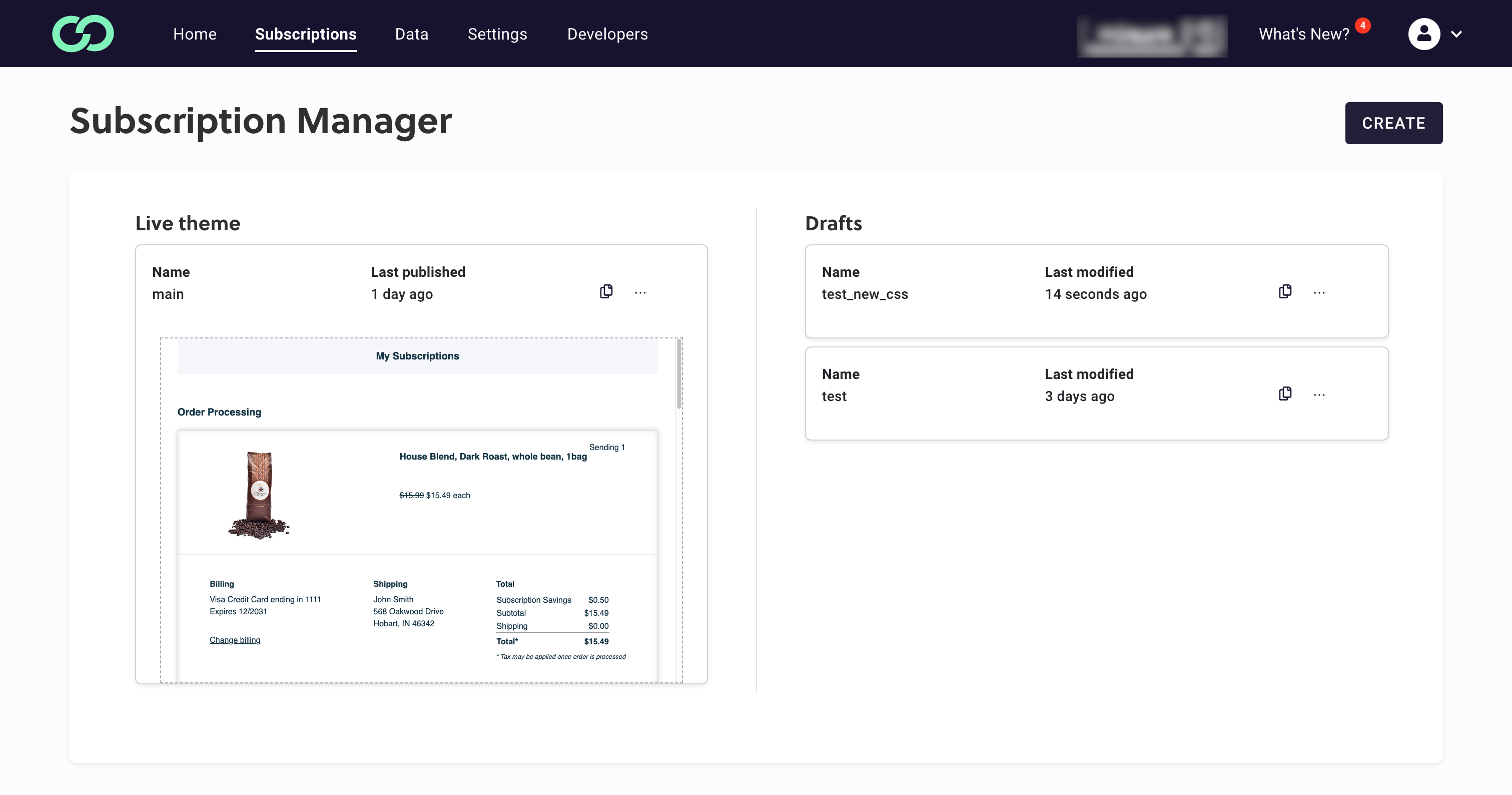Expand the account dropdown chevron

coord(1456,34)
